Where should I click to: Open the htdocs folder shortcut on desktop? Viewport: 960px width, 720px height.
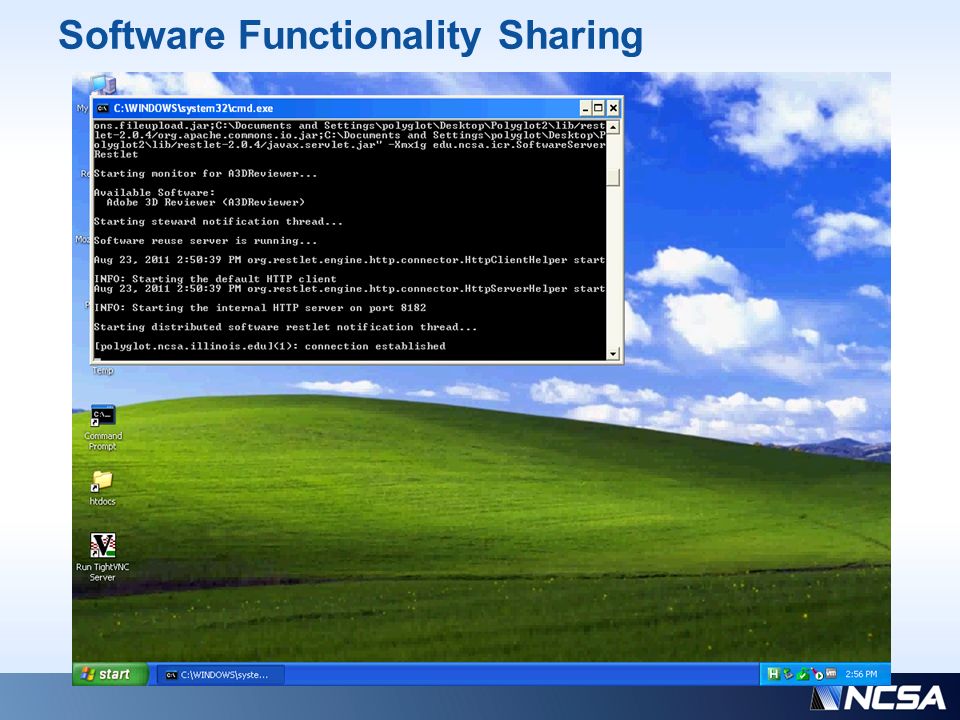point(102,488)
